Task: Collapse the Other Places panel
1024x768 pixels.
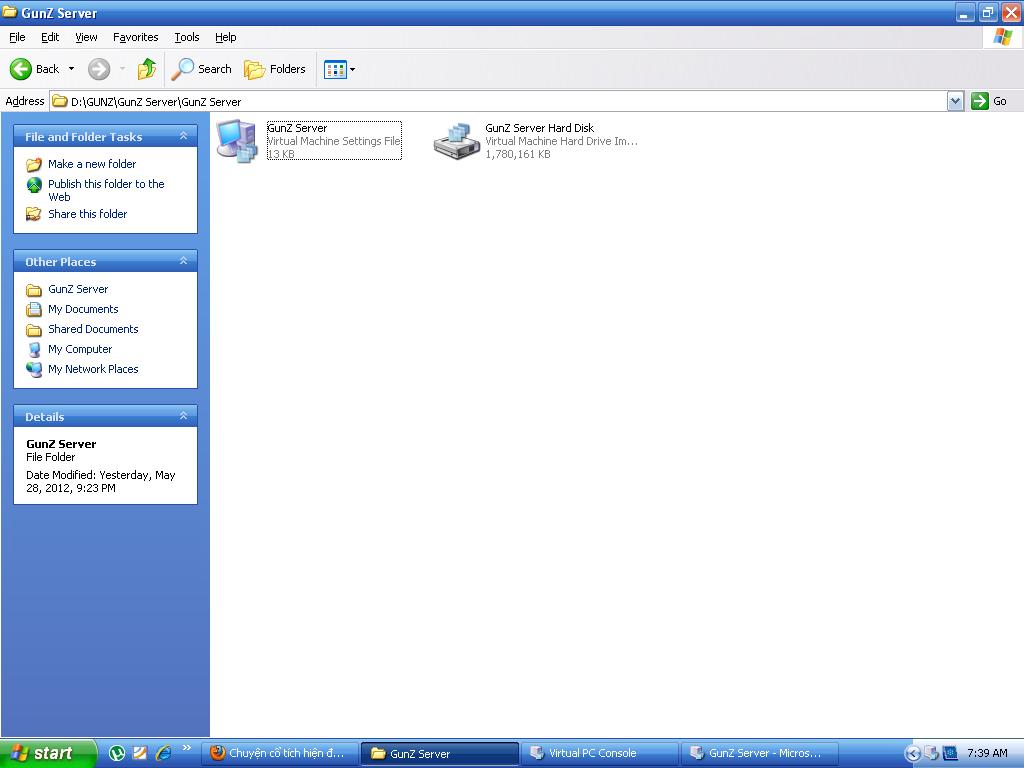Action: click(x=184, y=261)
